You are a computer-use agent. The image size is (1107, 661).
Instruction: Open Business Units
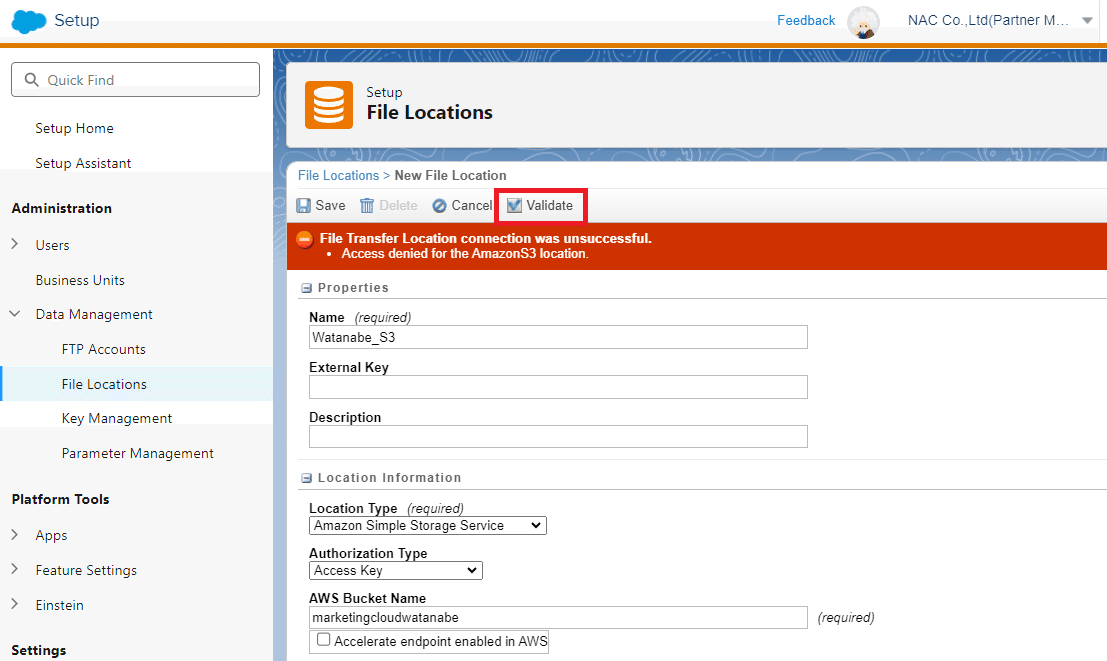coord(80,280)
